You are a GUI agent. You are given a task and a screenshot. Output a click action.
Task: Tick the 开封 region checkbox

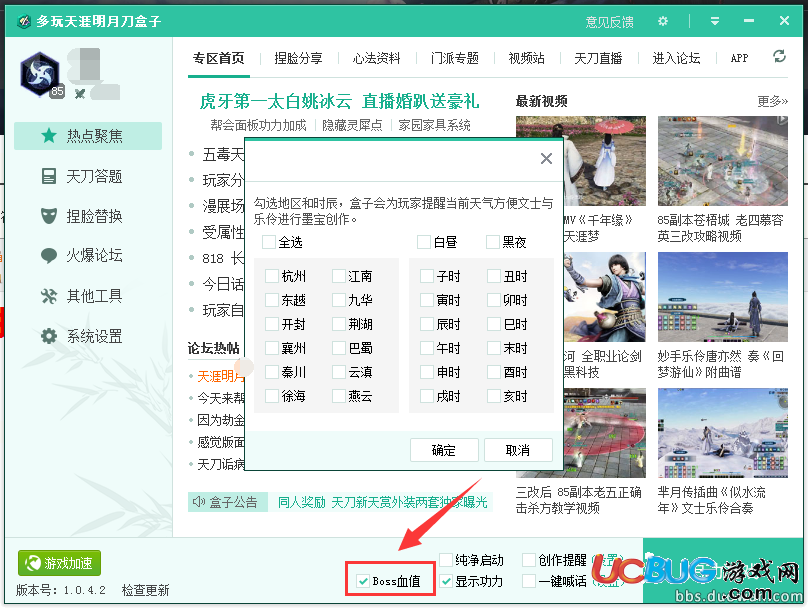(x=272, y=324)
